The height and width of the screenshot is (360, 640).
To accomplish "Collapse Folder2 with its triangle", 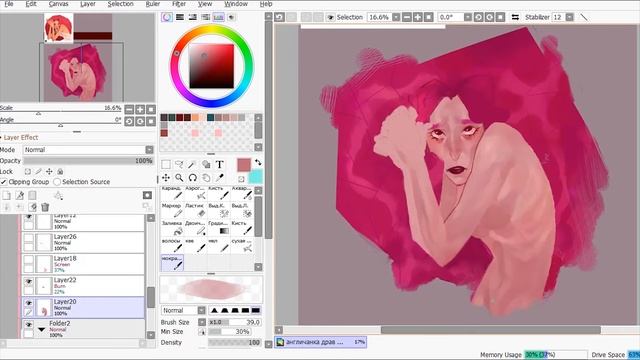I will 42,329.
